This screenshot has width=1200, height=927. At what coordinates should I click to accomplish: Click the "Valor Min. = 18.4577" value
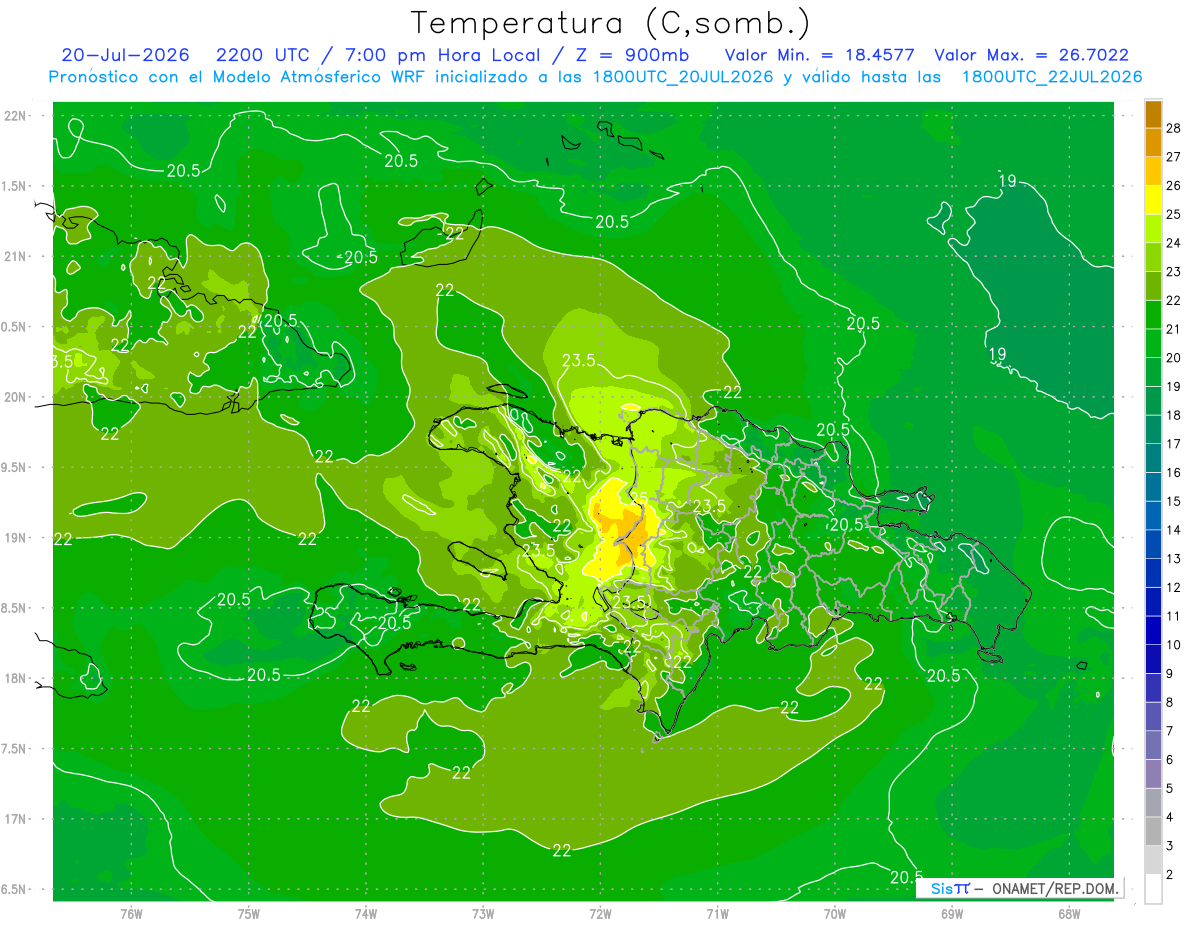pos(819,55)
